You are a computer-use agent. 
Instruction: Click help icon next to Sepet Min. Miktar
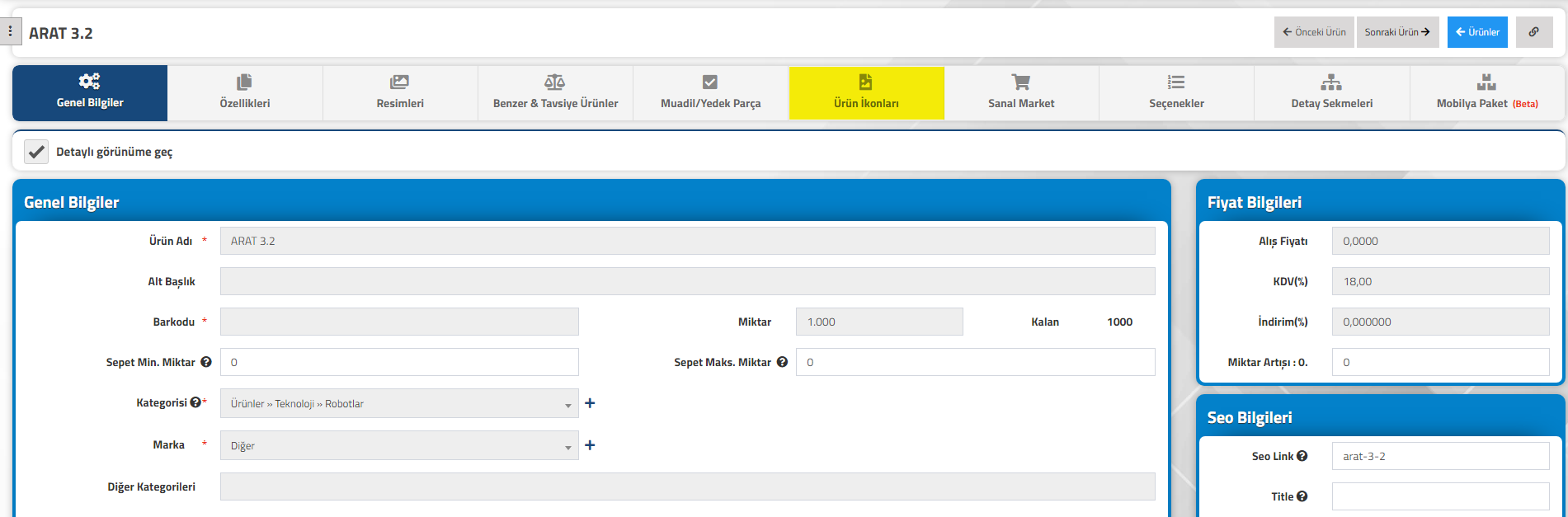[206, 362]
